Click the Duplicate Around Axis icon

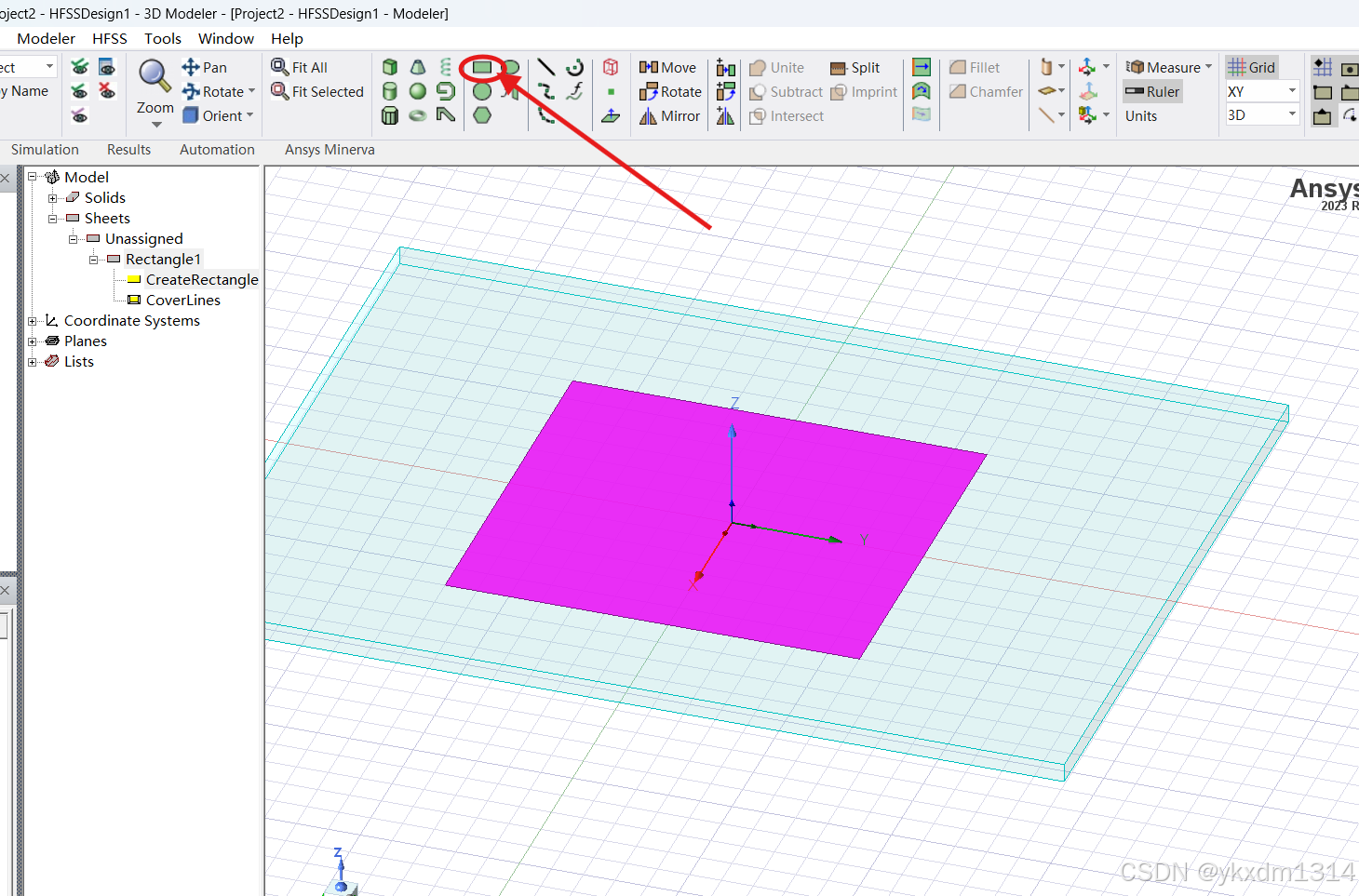[726, 91]
